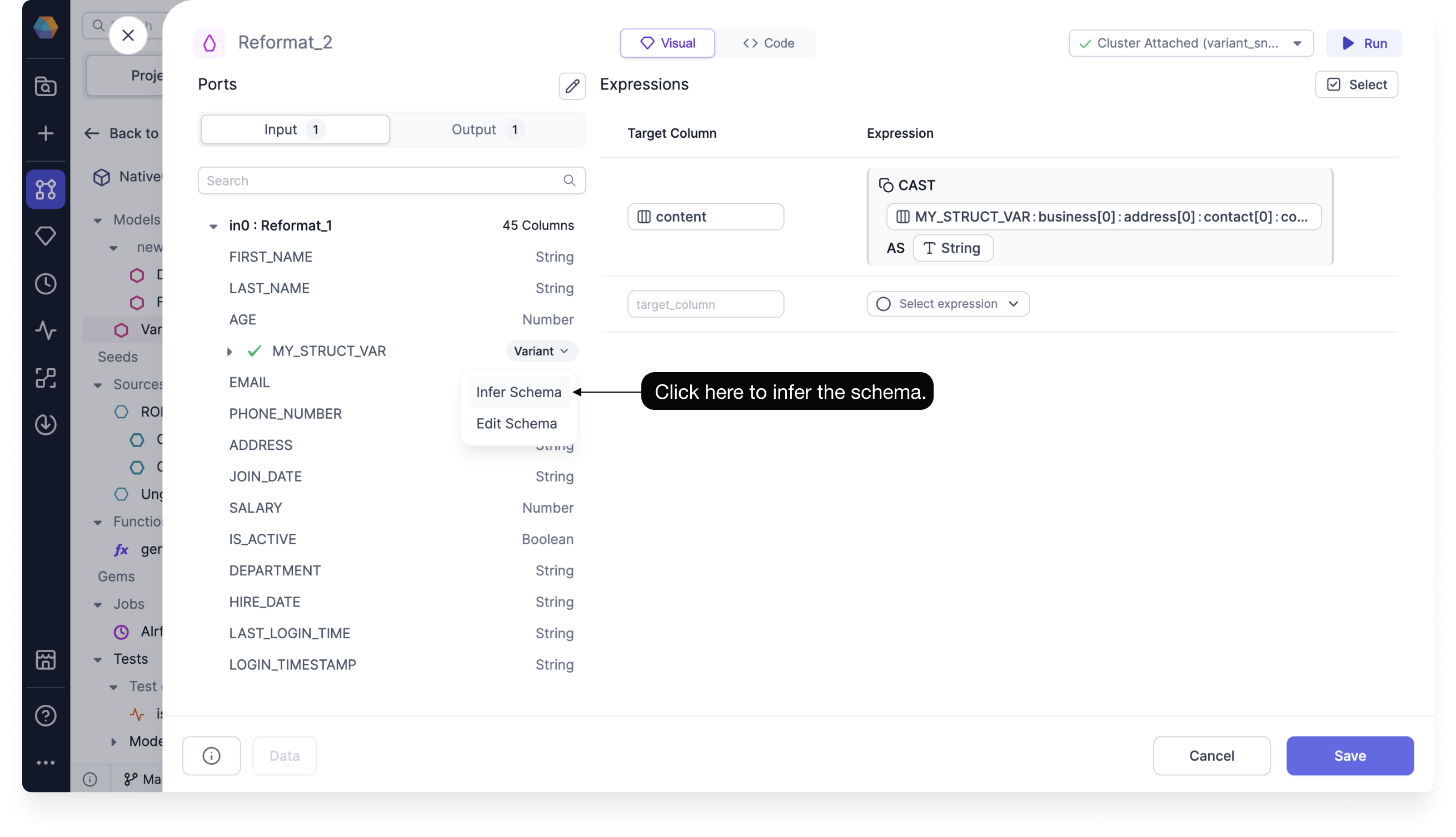1456x837 pixels.
Task: Click the DEPARTMENT column row
Action: click(401, 570)
